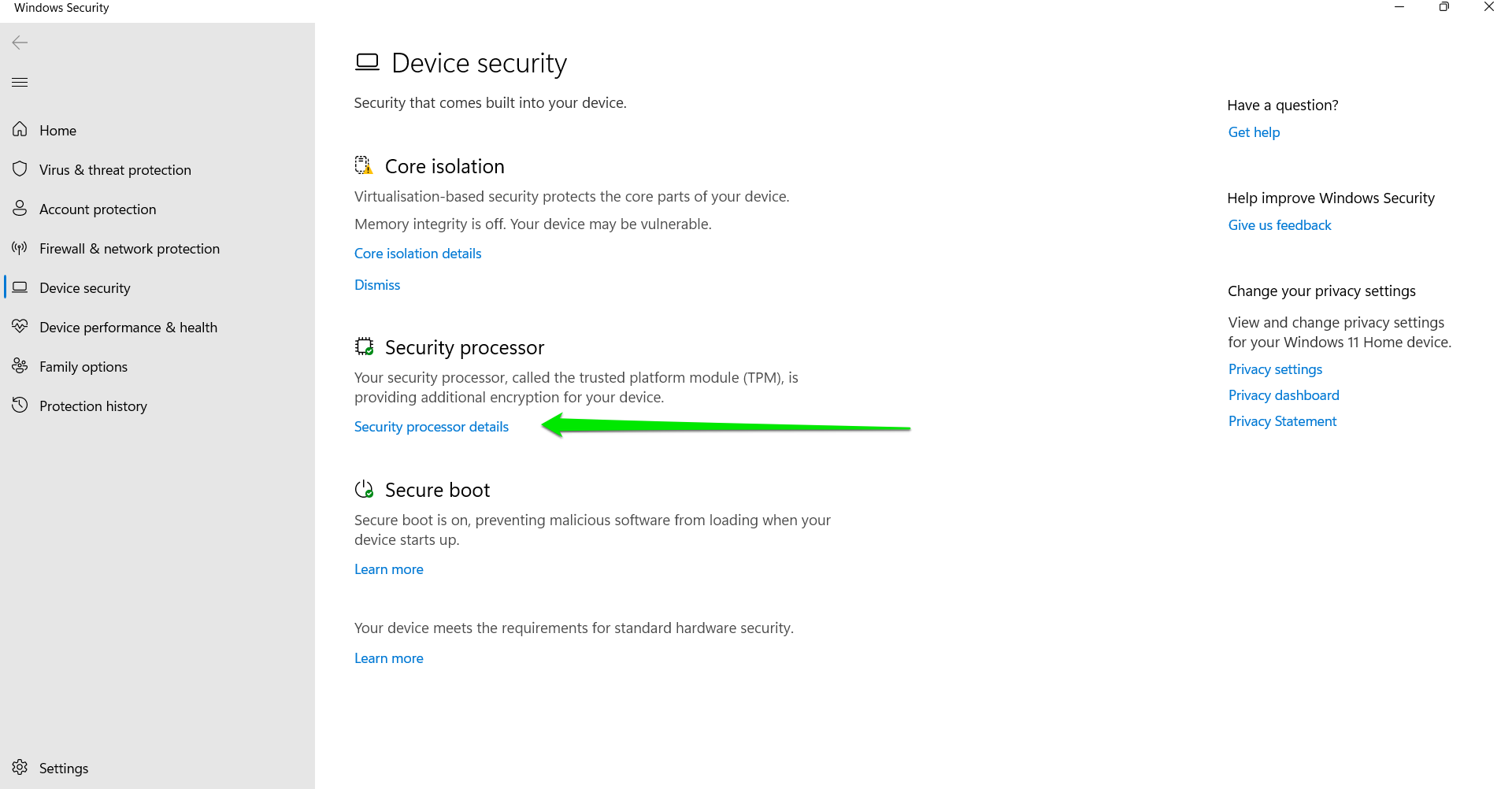The height and width of the screenshot is (789, 1512).
Task: Click the Virus & threat protection shield icon
Action: [20, 169]
